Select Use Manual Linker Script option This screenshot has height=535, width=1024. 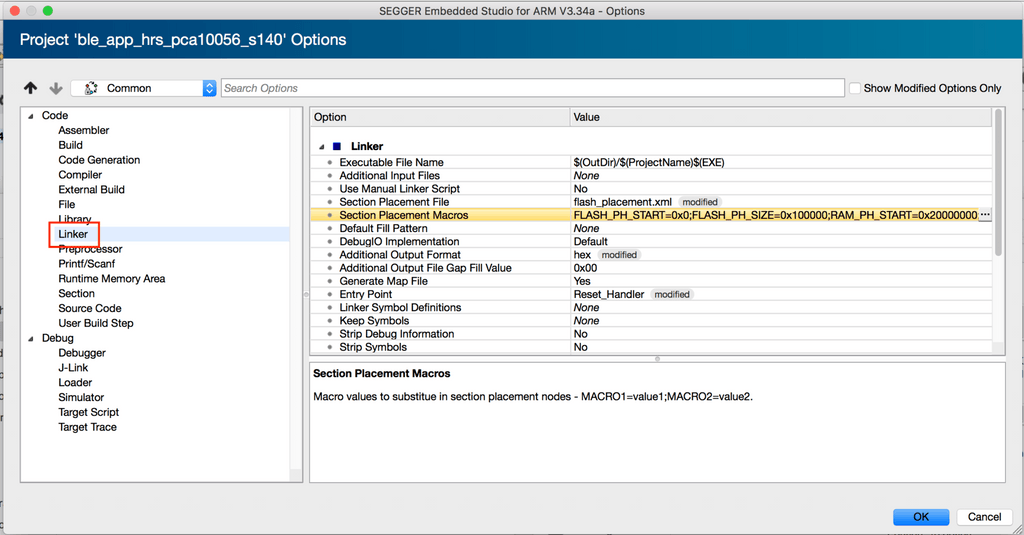click(400, 189)
